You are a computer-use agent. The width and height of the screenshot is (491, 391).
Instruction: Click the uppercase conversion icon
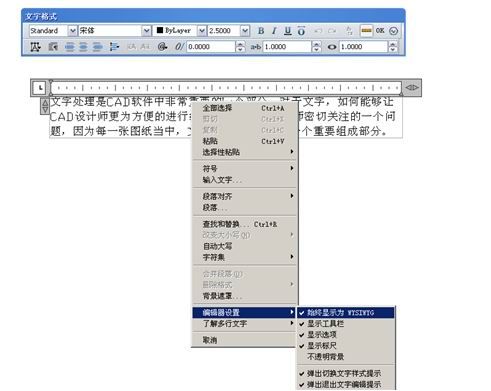[x=132, y=47]
